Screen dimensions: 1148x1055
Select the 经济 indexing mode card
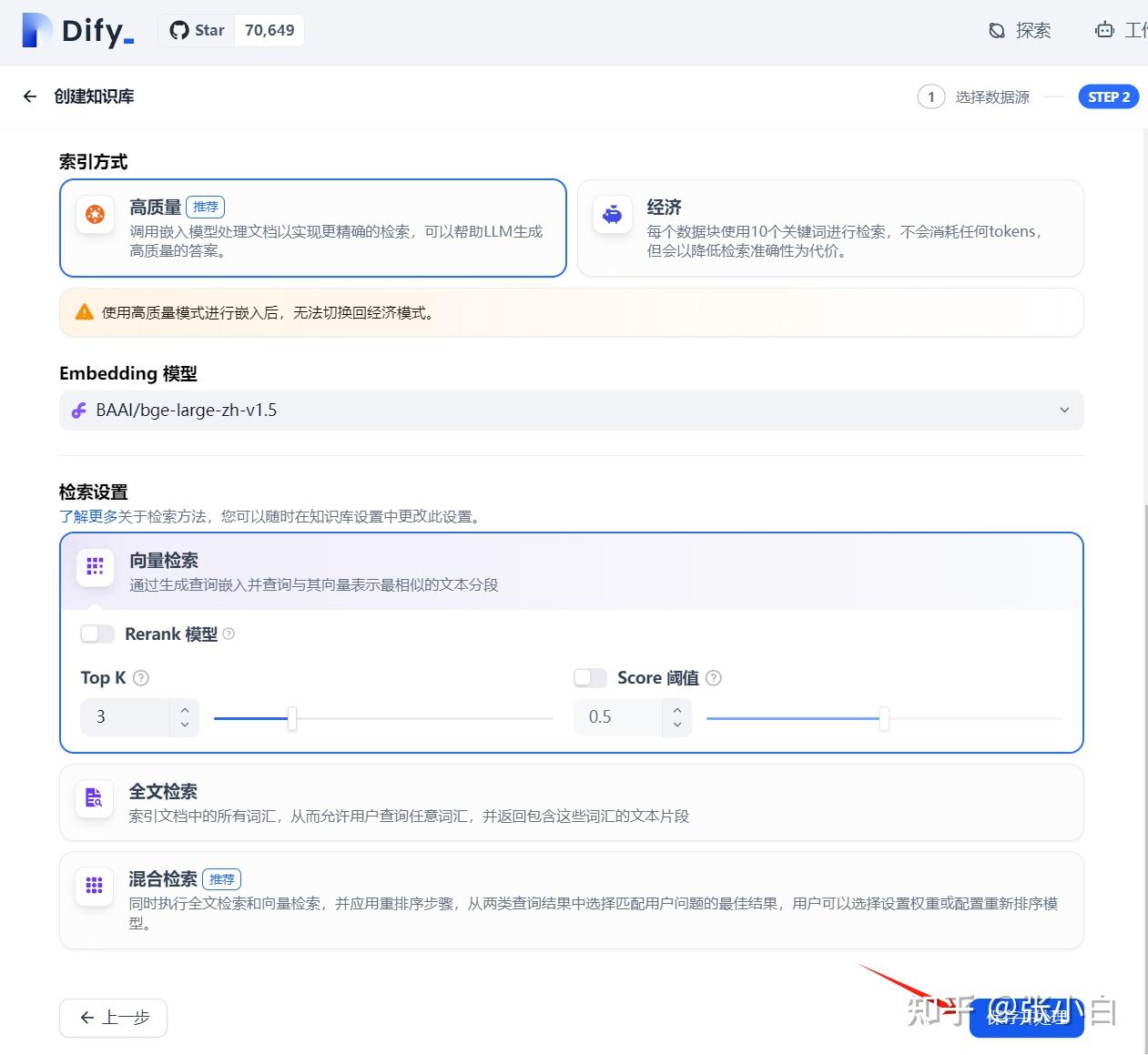point(828,228)
